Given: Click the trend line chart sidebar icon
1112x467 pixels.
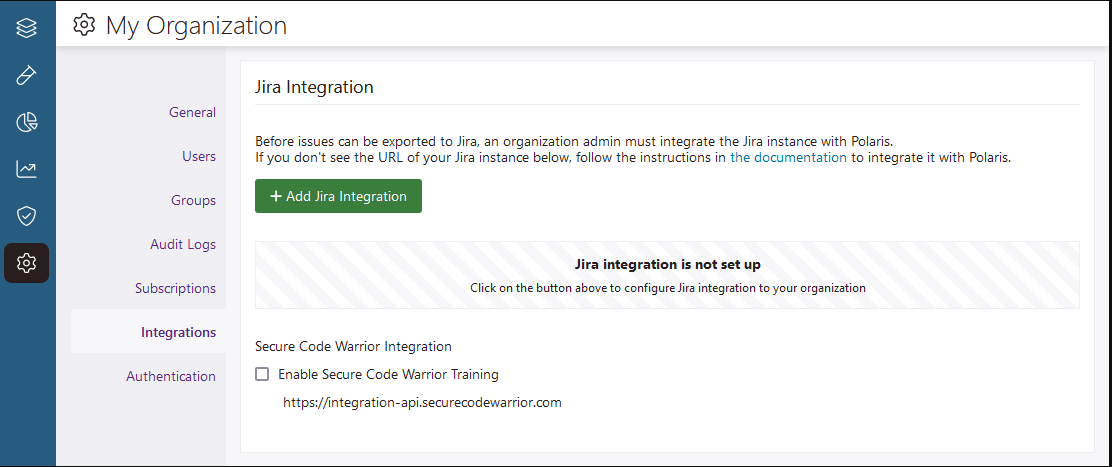Looking at the screenshot, I should coord(27,169).
